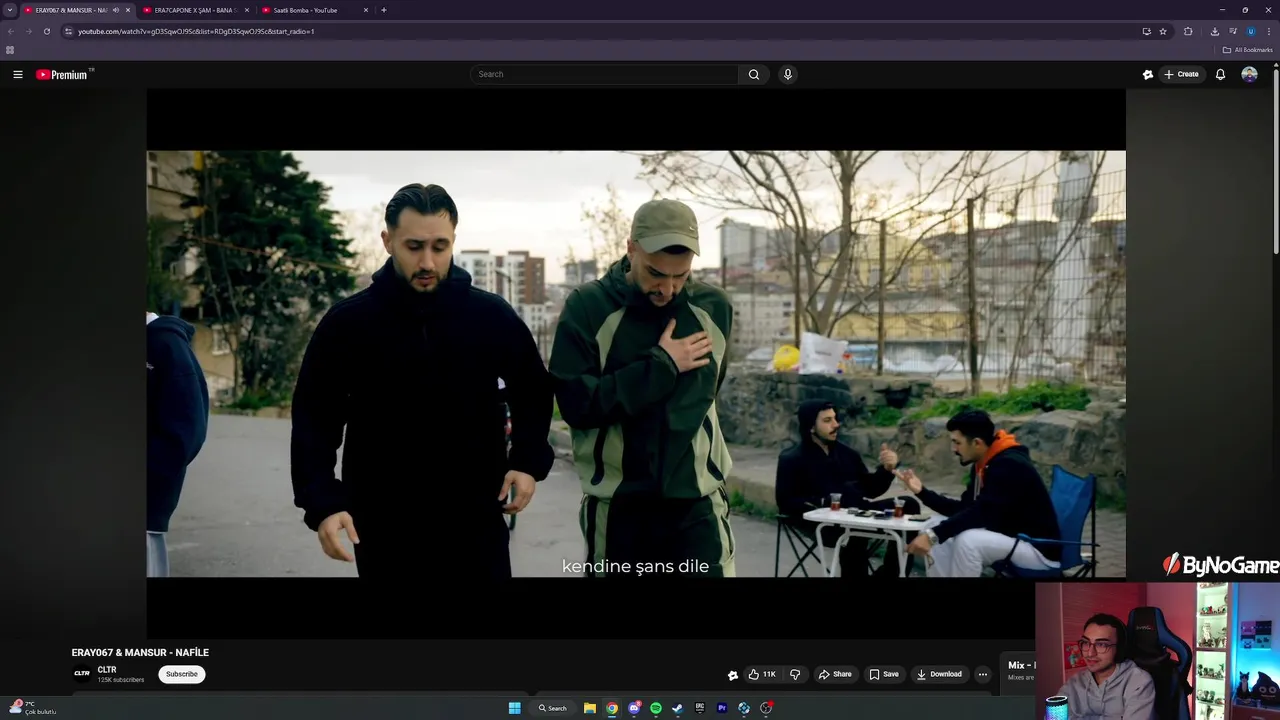The height and width of the screenshot is (720, 1280).
Task: Open a new browser tab
Action: [x=384, y=10]
